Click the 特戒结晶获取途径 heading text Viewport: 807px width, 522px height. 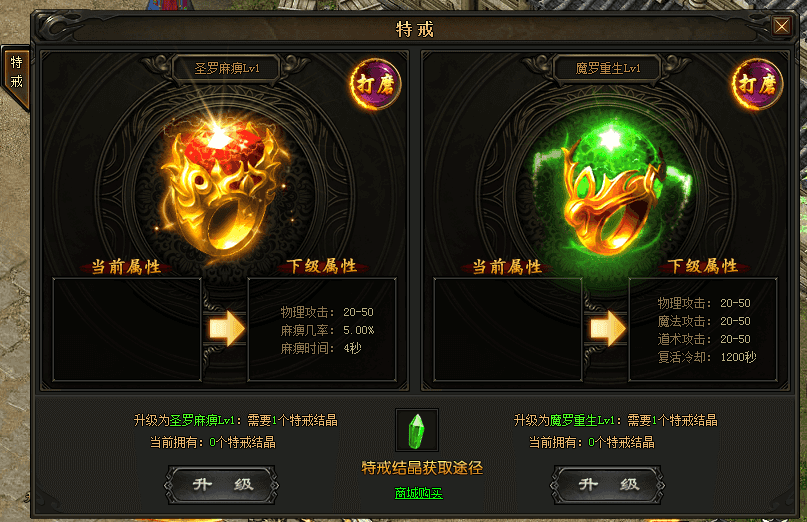(422, 467)
